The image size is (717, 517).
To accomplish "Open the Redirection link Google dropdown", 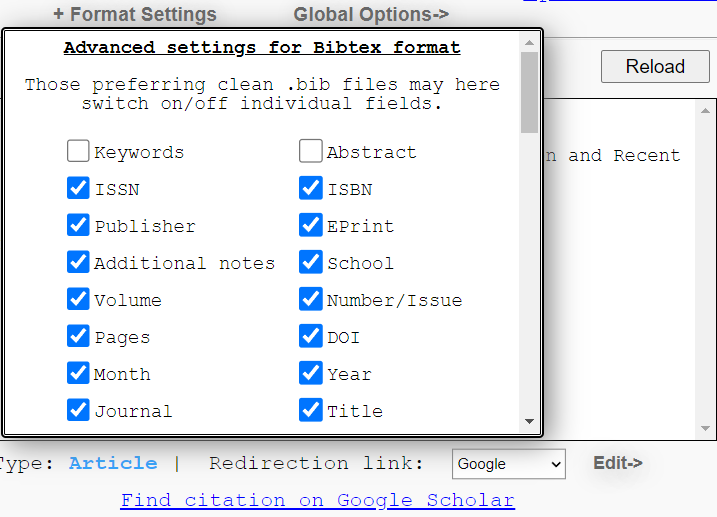I will (x=508, y=464).
